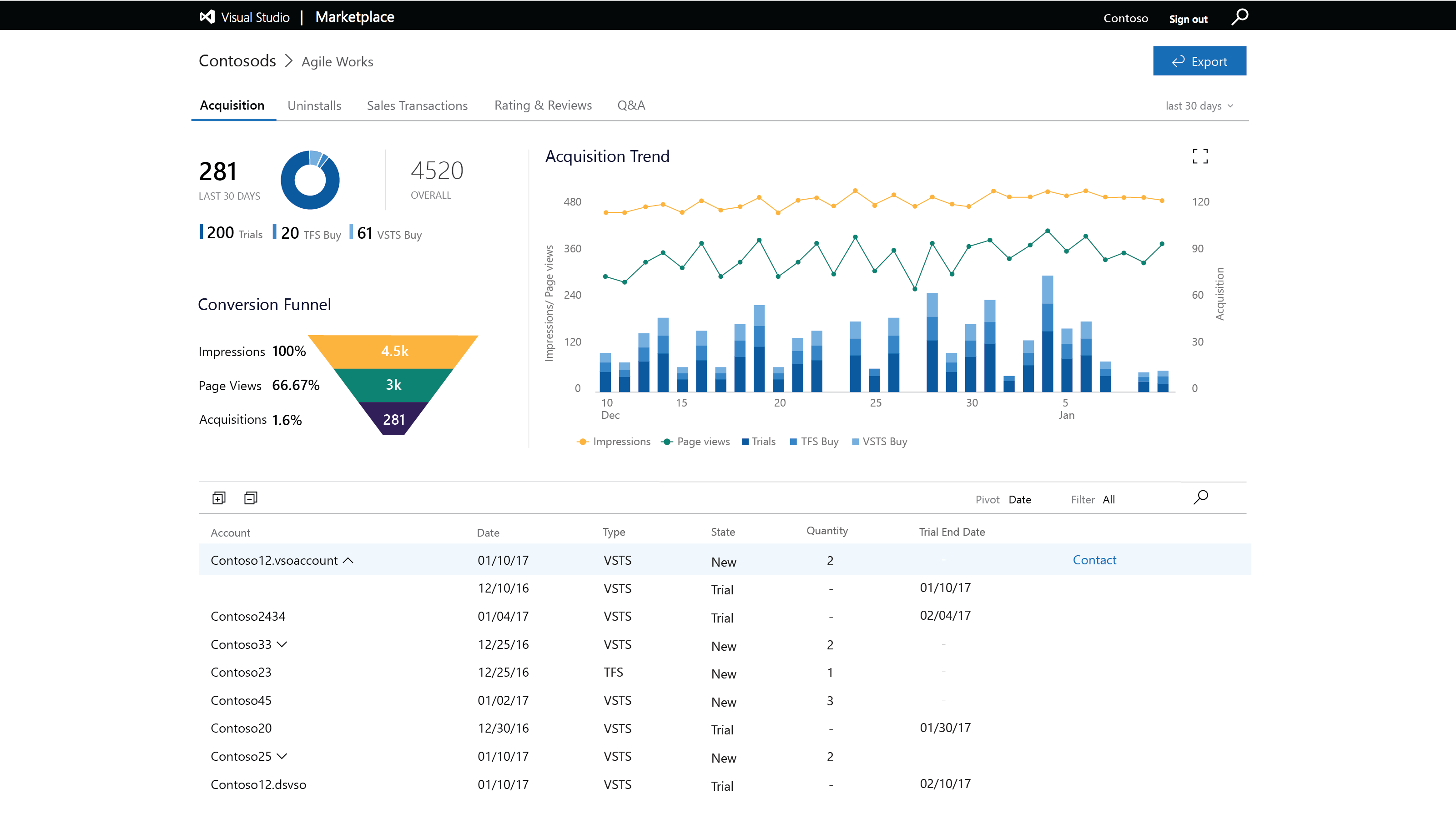This screenshot has height=819, width=1456.
Task: Select the Contoso12.dsvso account row
Action: click(725, 784)
